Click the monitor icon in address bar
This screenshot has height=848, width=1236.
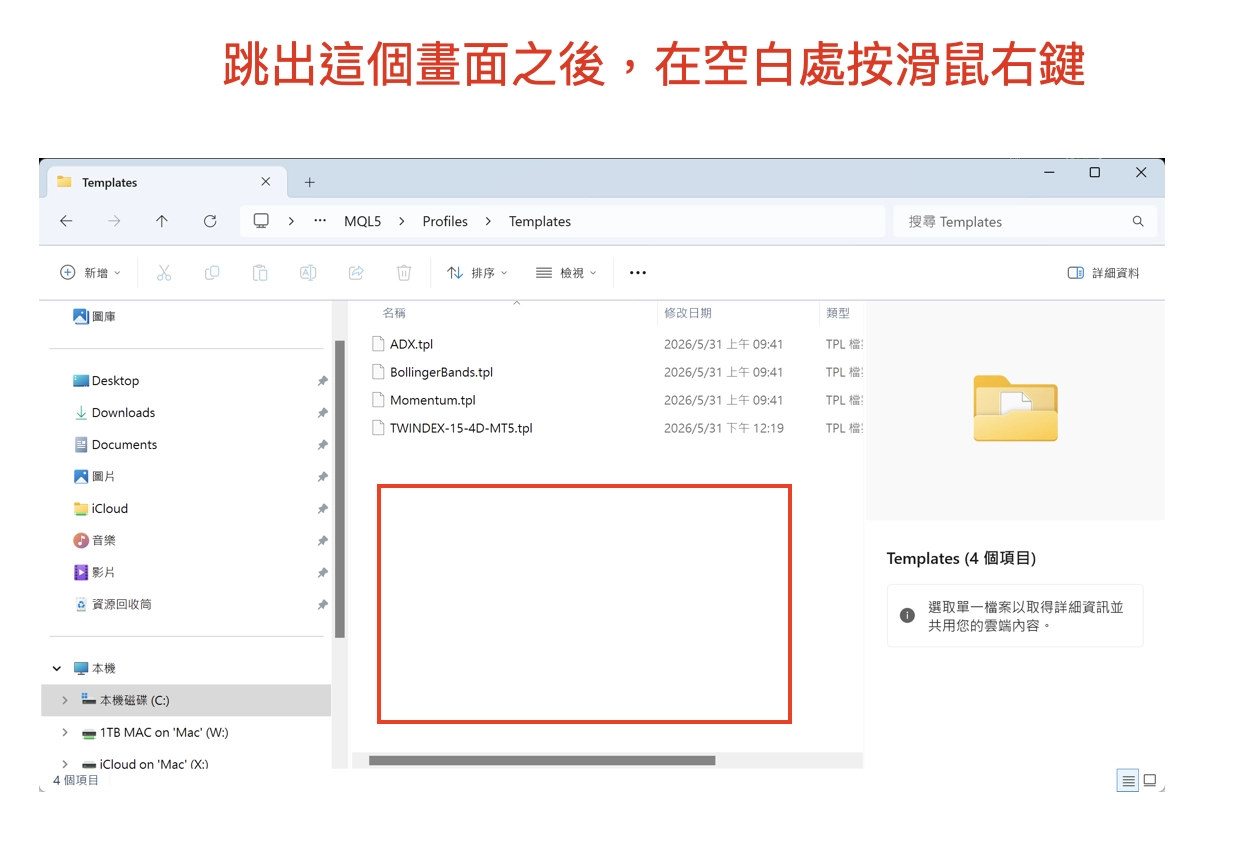(261, 221)
